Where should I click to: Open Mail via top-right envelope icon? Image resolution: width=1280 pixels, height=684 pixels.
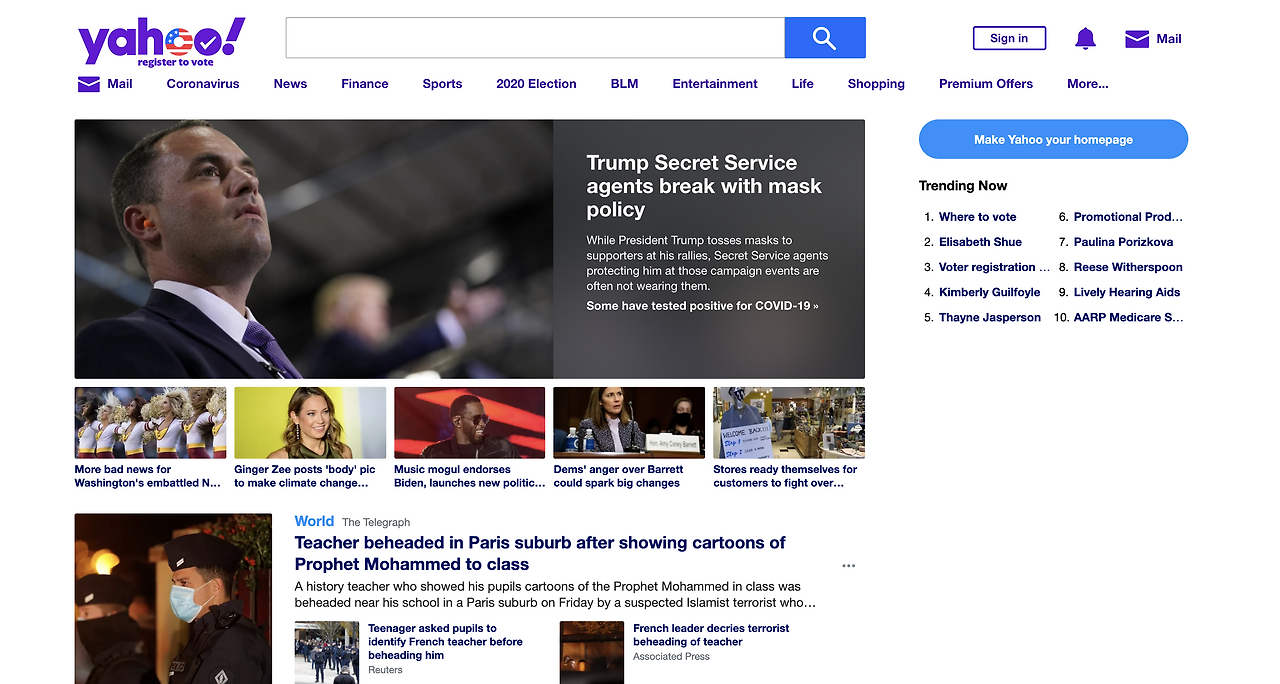1137,39
